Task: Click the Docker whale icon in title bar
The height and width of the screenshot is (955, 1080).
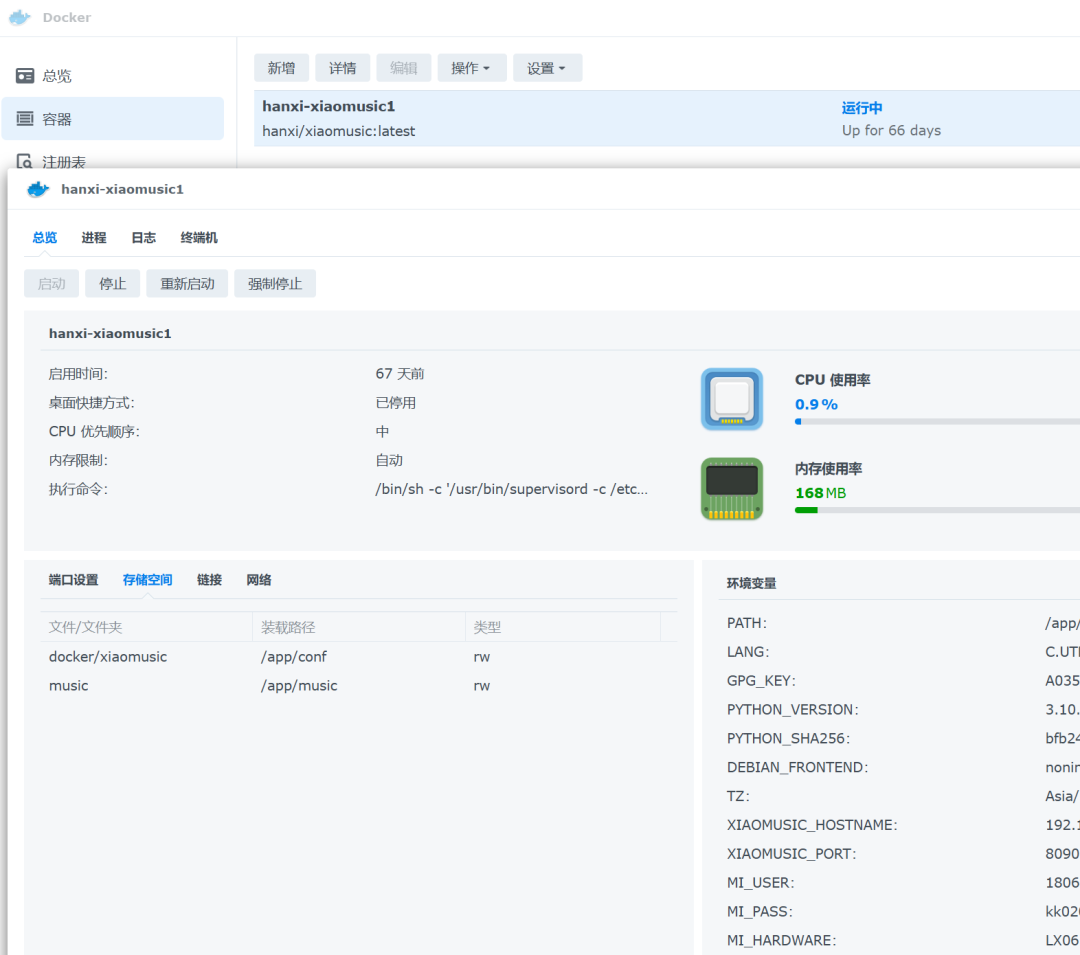Action: click(20, 17)
